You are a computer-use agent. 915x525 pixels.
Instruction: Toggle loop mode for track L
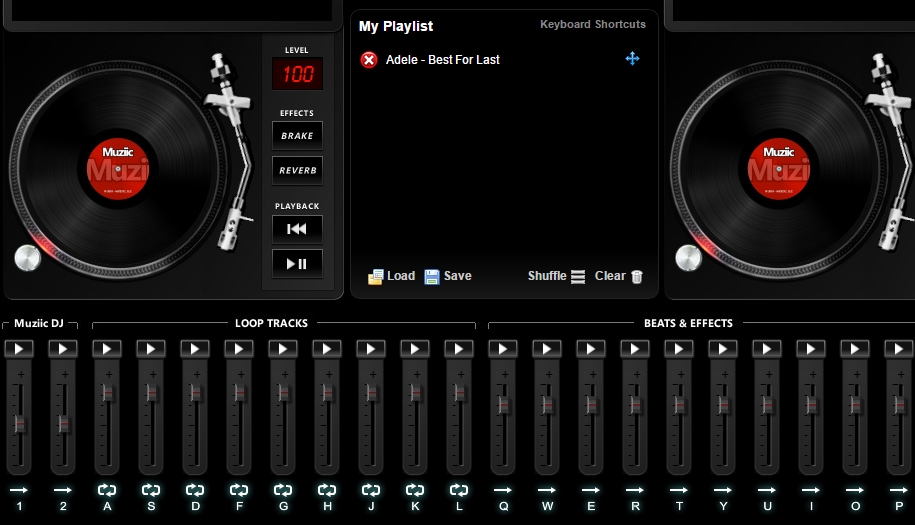coord(459,490)
